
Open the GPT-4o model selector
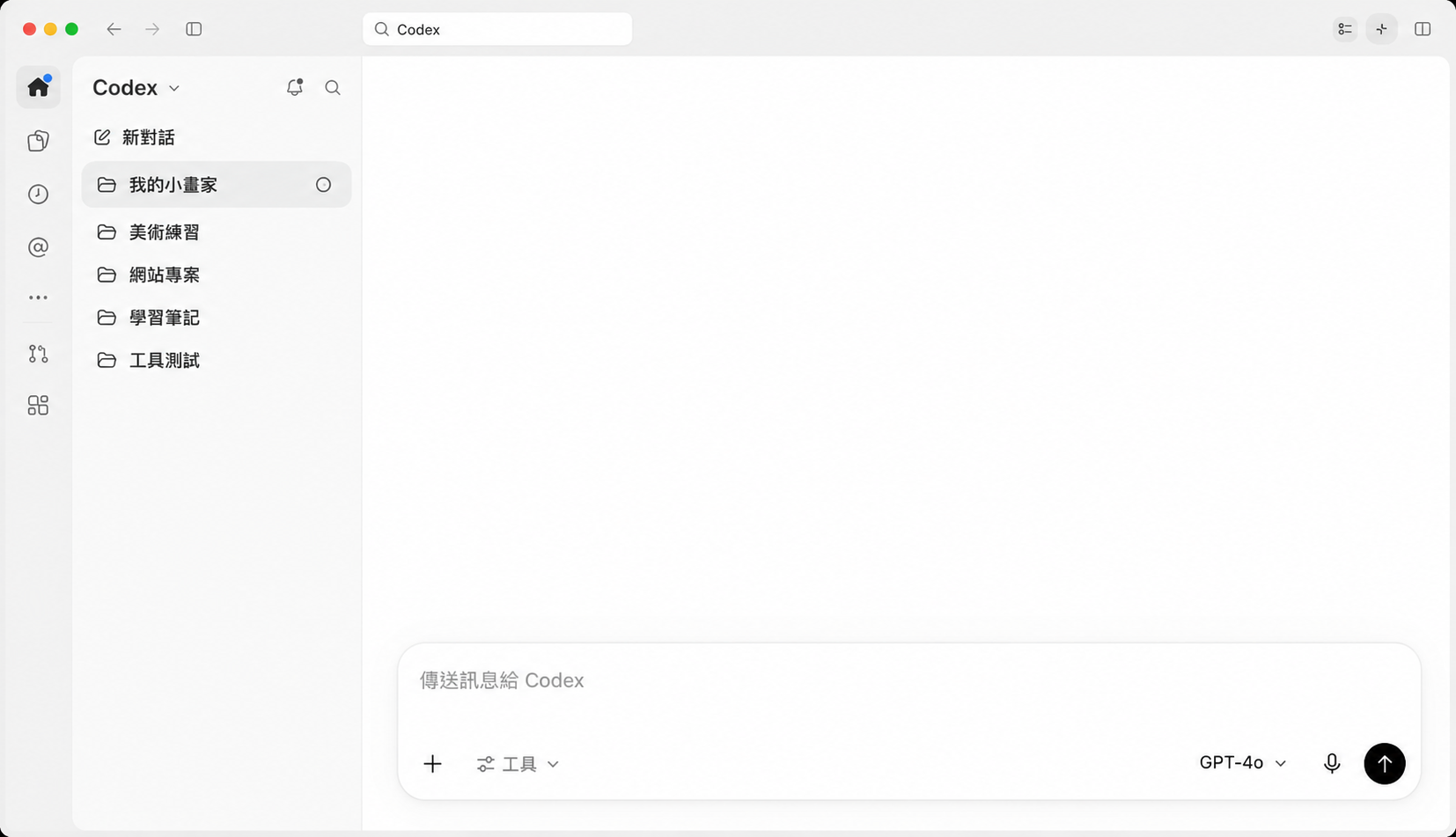[x=1243, y=763]
